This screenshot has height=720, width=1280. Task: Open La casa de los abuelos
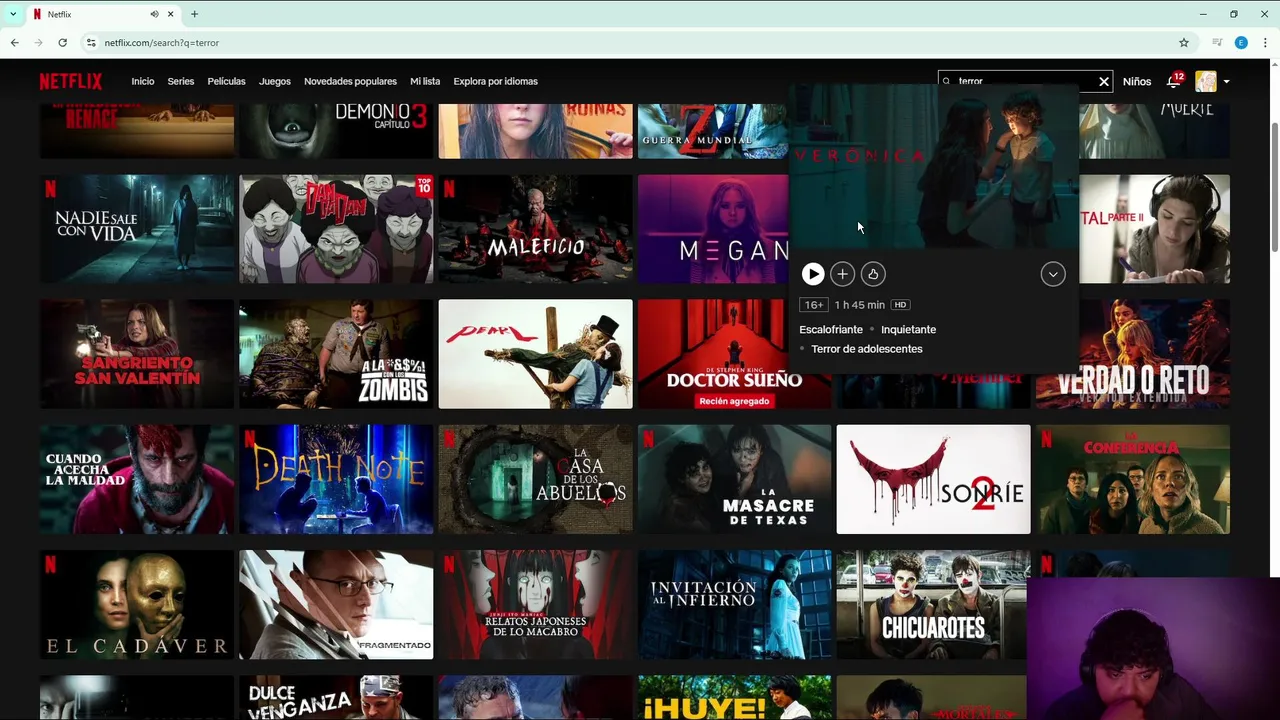click(536, 479)
